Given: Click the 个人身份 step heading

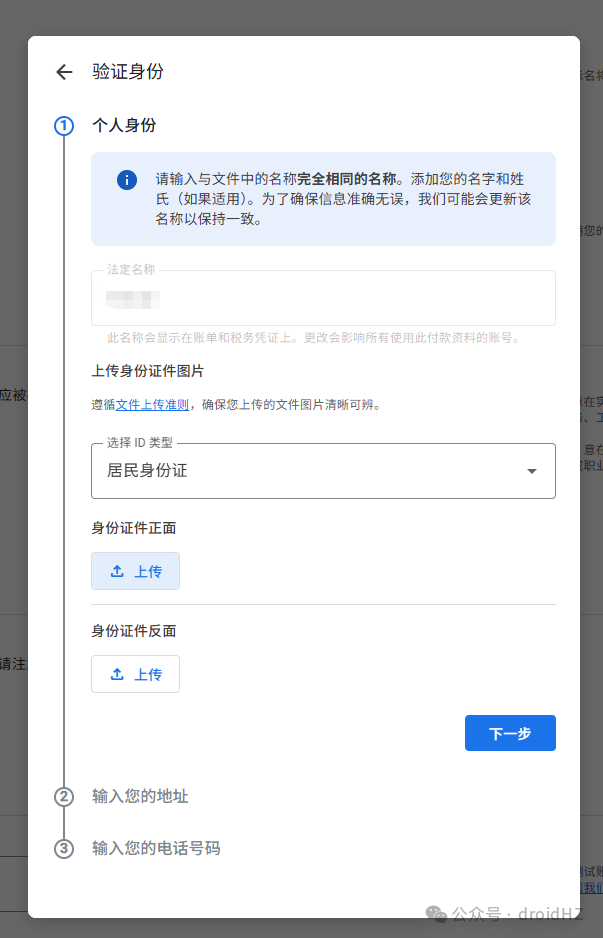Looking at the screenshot, I should coord(124,125).
